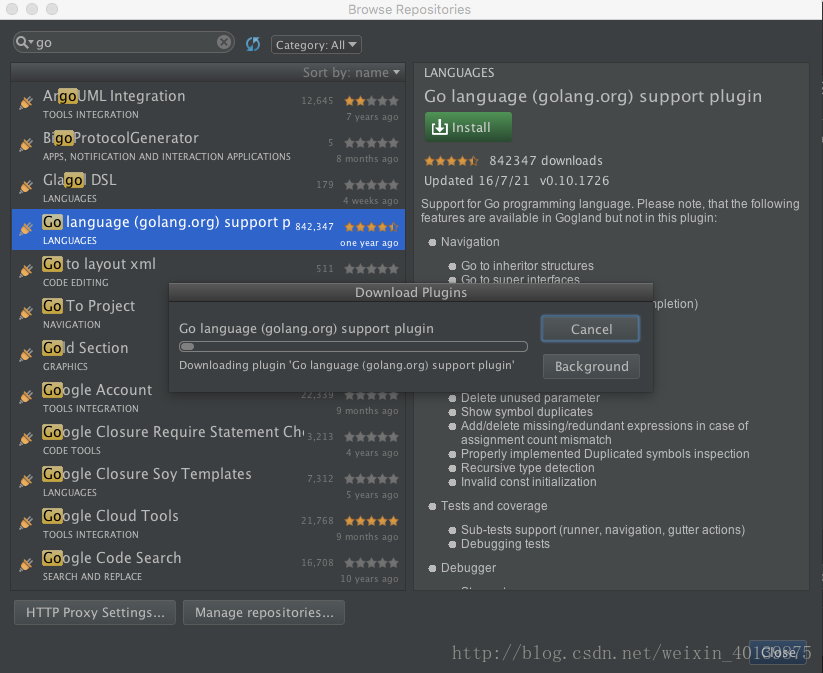
Task: Click 'Debugging tests' item
Action: point(505,544)
